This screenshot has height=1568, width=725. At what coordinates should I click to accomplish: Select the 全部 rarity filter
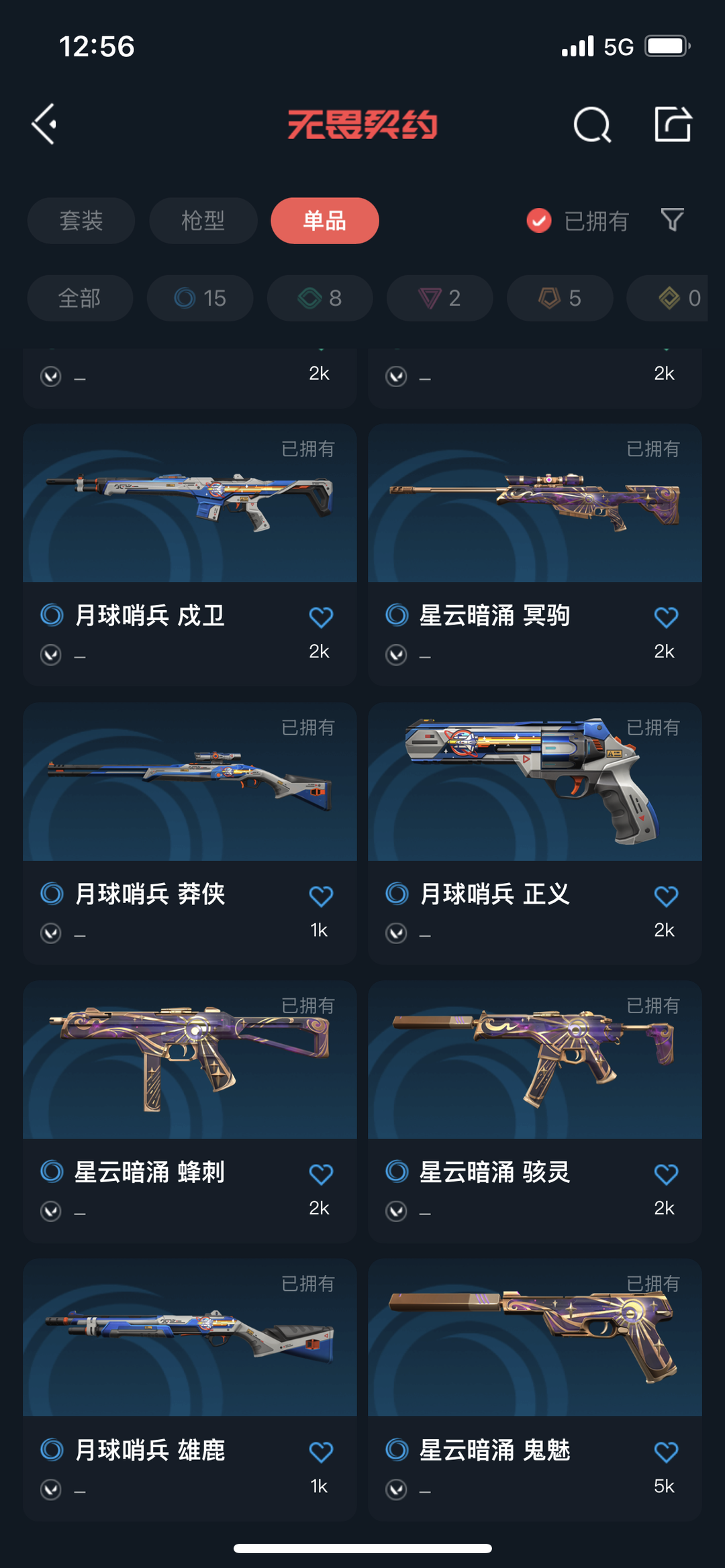coord(80,298)
